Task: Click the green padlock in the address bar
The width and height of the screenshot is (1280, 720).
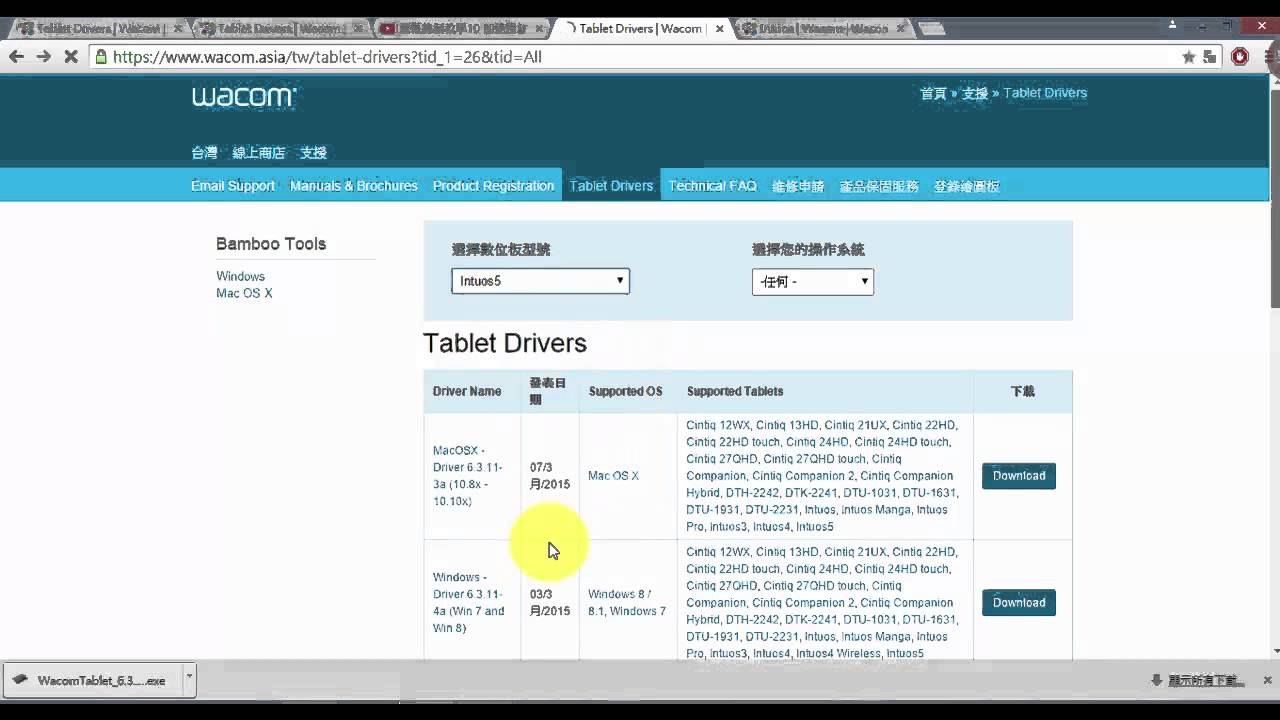Action: [x=100, y=57]
